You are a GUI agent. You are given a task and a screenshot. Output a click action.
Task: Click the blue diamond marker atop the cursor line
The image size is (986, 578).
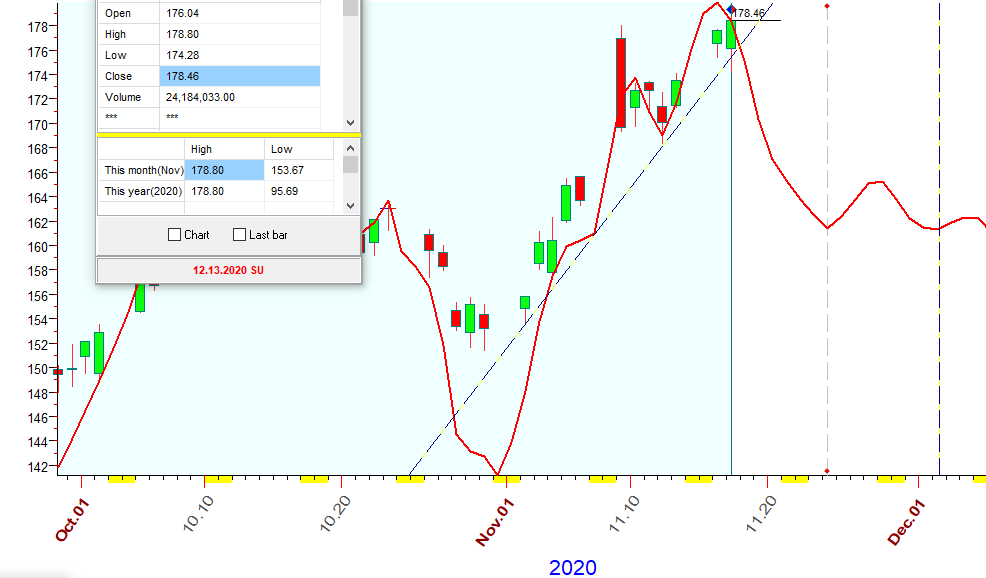pyautogui.click(x=731, y=9)
